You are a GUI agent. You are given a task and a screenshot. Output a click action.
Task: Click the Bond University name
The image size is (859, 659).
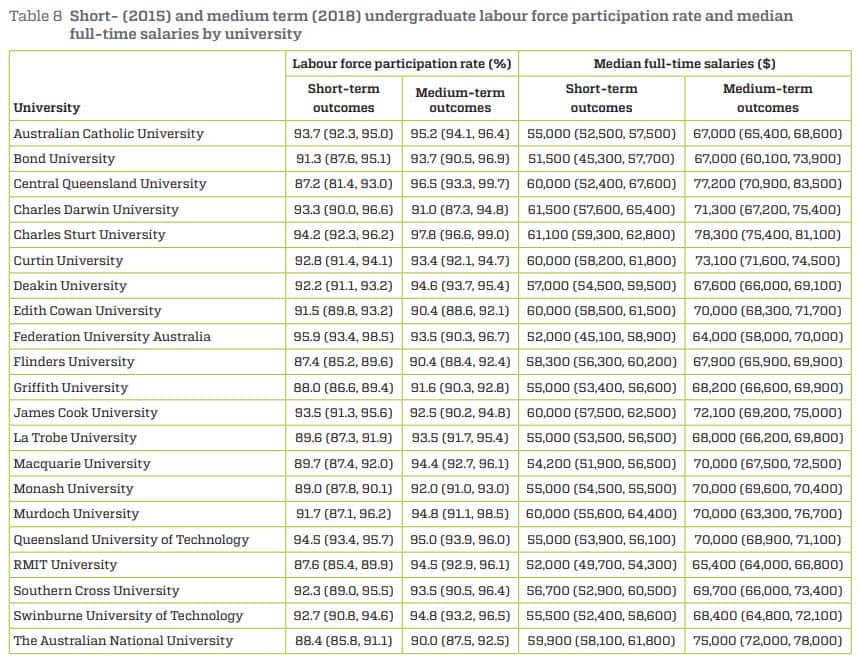66,158
